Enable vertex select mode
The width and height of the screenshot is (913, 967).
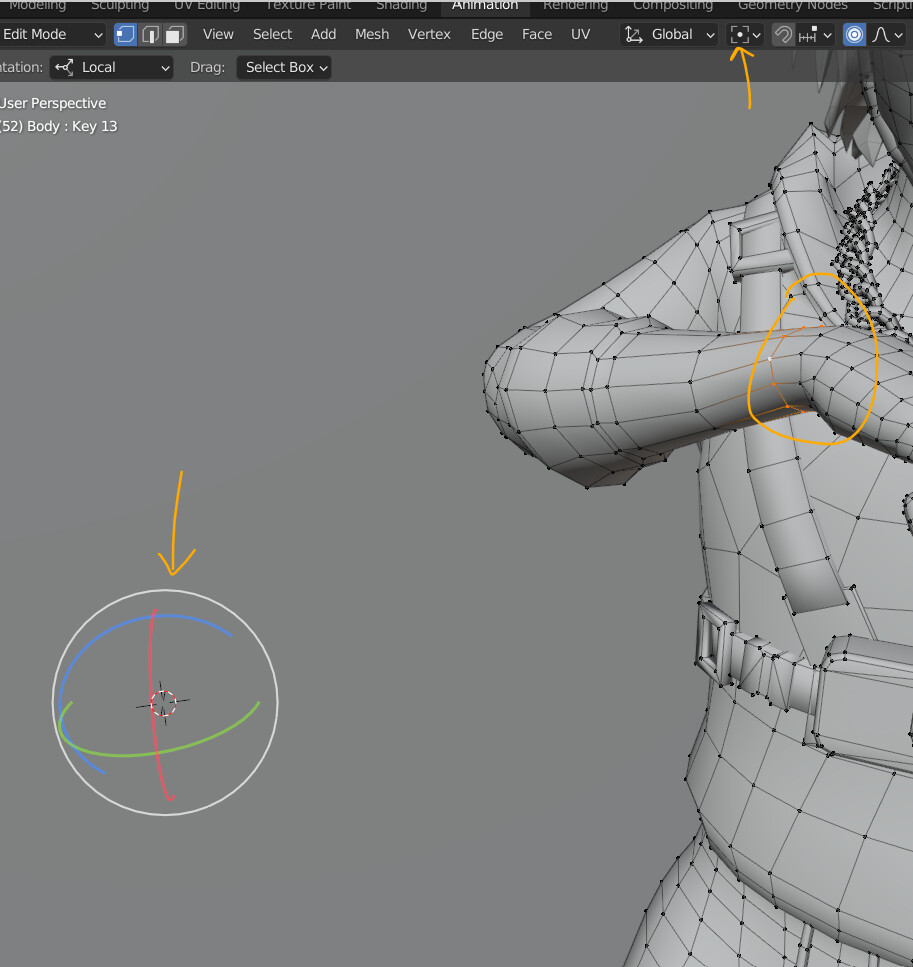point(125,35)
